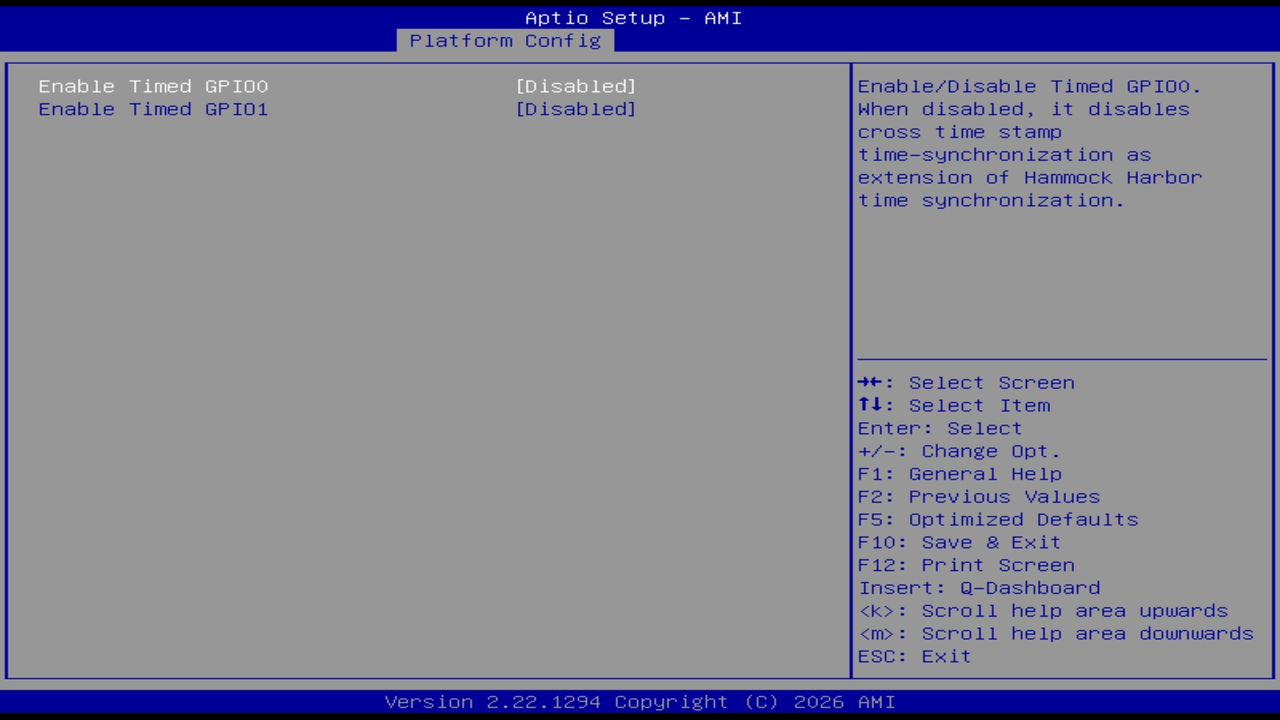The image size is (1280, 720).
Task: Switch to the Platform Config tab
Action: [x=505, y=41]
